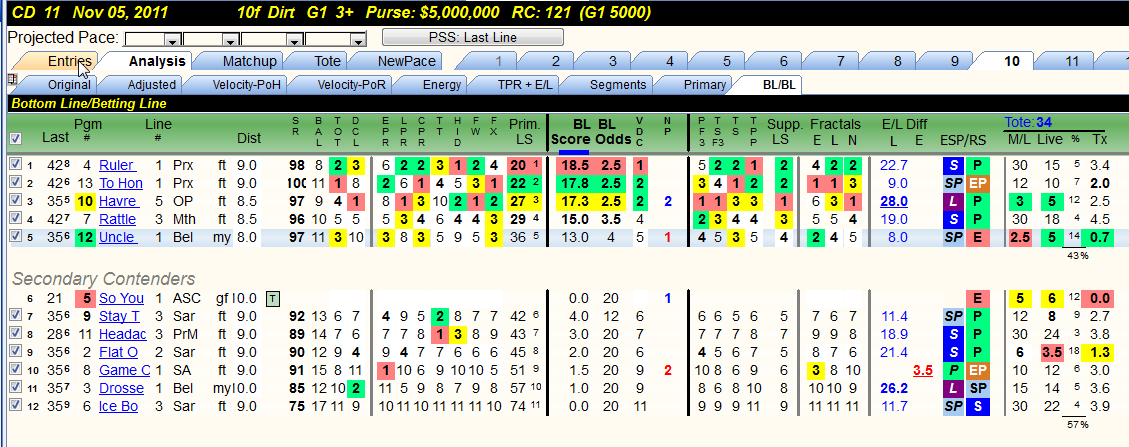
Task: Click the SP badge in Stay T row
Action: click(953, 316)
